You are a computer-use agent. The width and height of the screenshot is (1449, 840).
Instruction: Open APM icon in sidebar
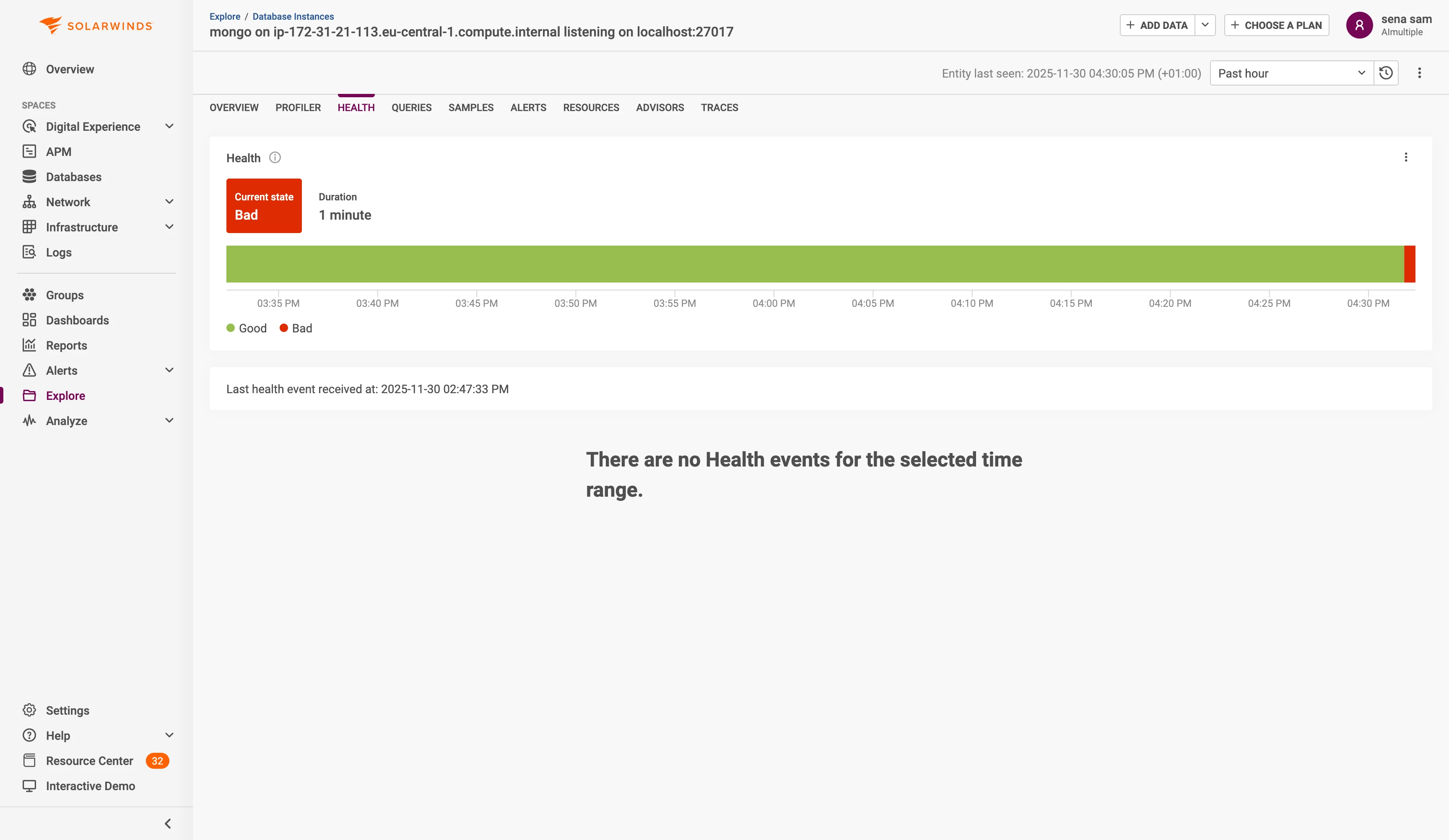pos(29,151)
